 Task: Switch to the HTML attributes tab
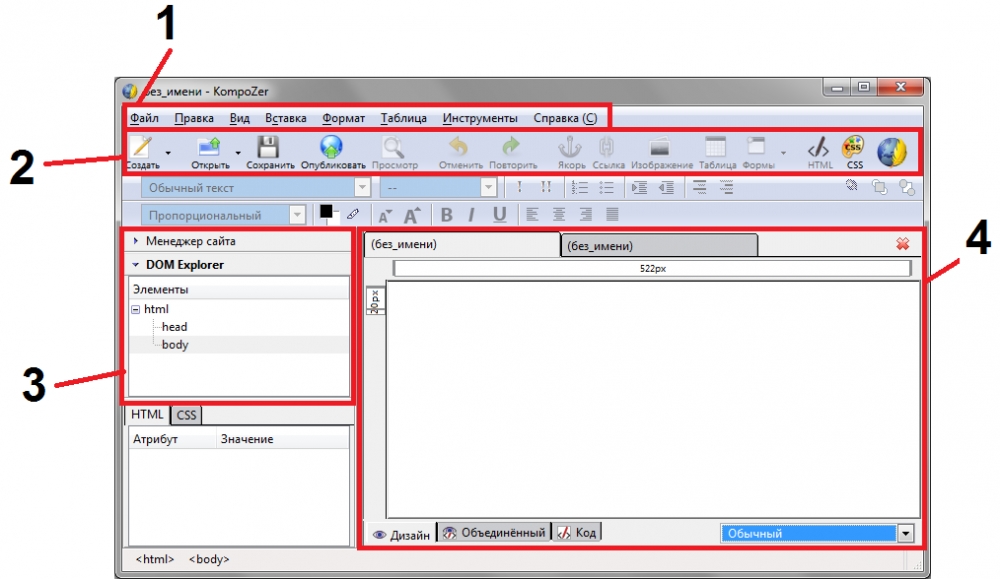[x=147, y=414]
